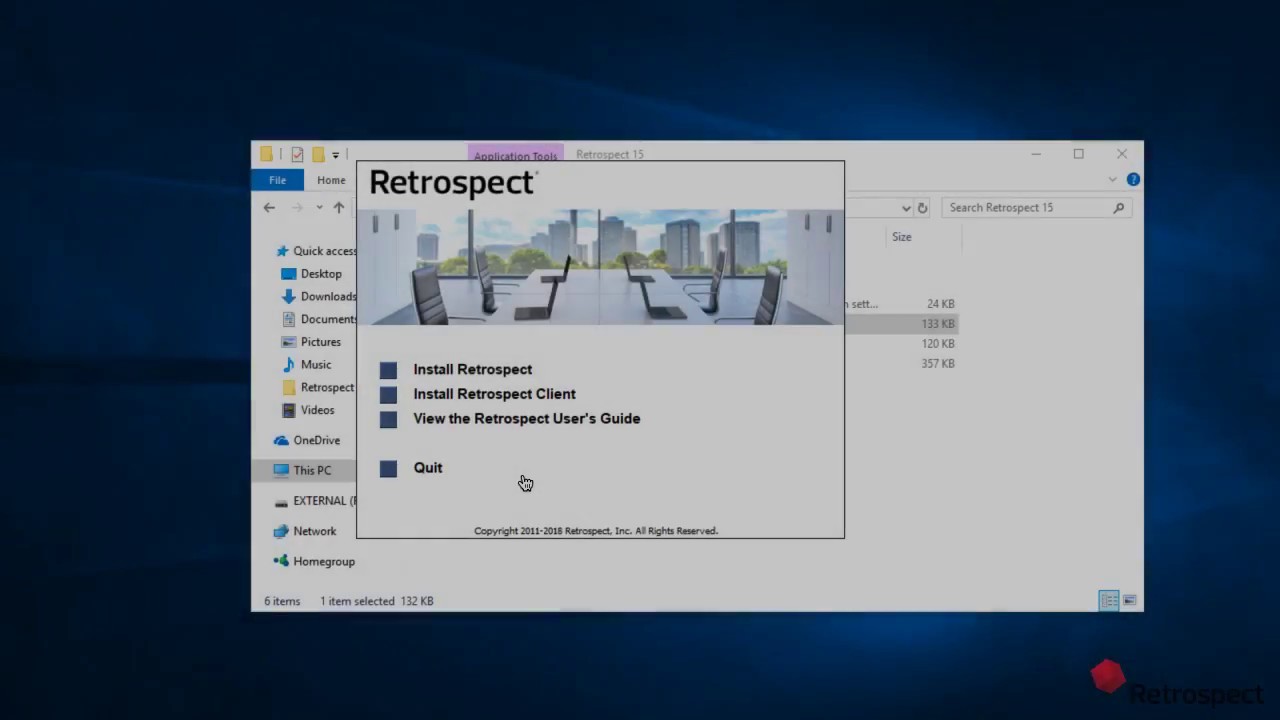Switch to details view layout
The height and width of the screenshot is (720, 1280).
pyautogui.click(x=1108, y=600)
